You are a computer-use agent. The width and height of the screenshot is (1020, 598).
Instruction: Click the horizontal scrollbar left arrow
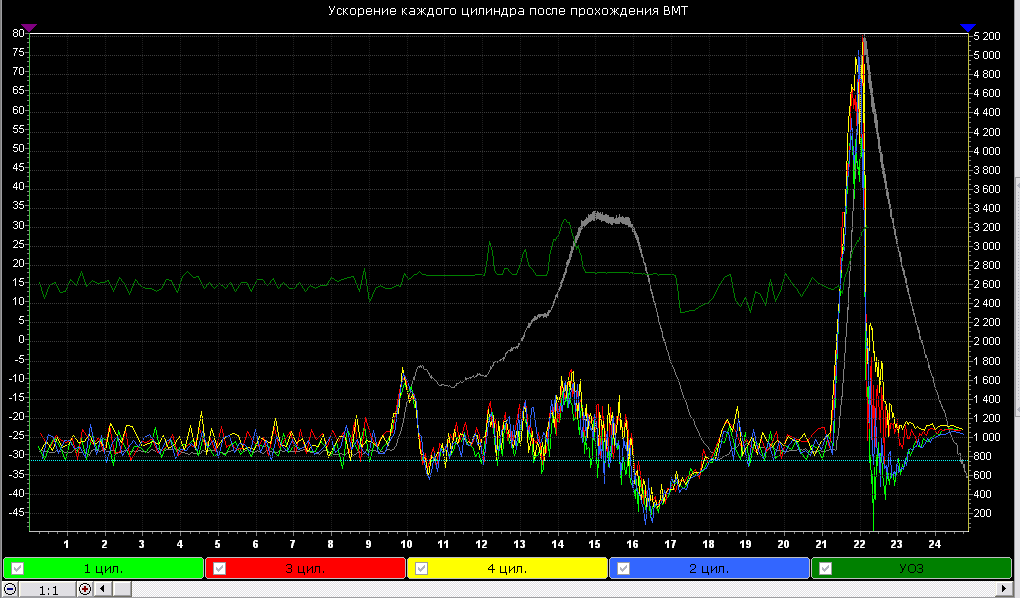(103, 590)
